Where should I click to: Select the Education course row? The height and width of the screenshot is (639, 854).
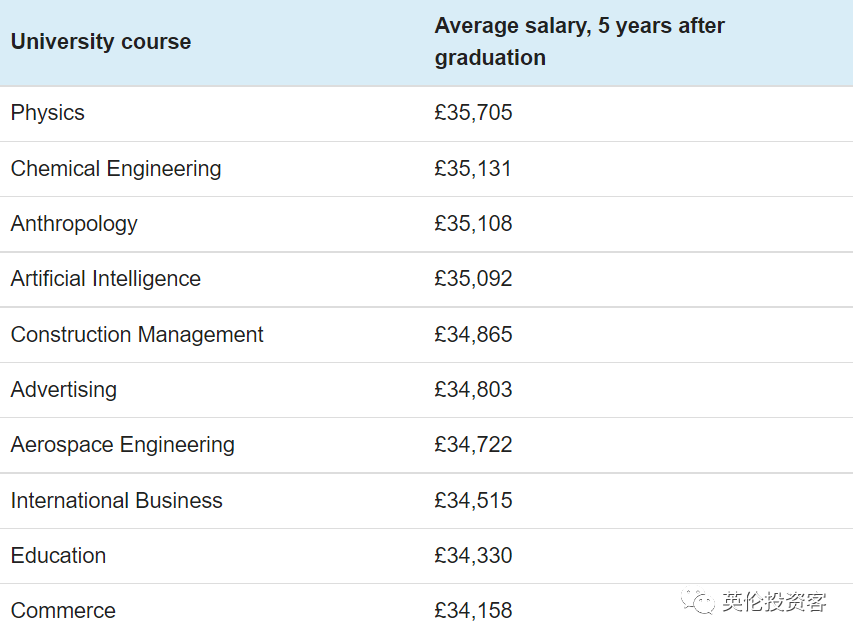pyautogui.click(x=58, y=556)
